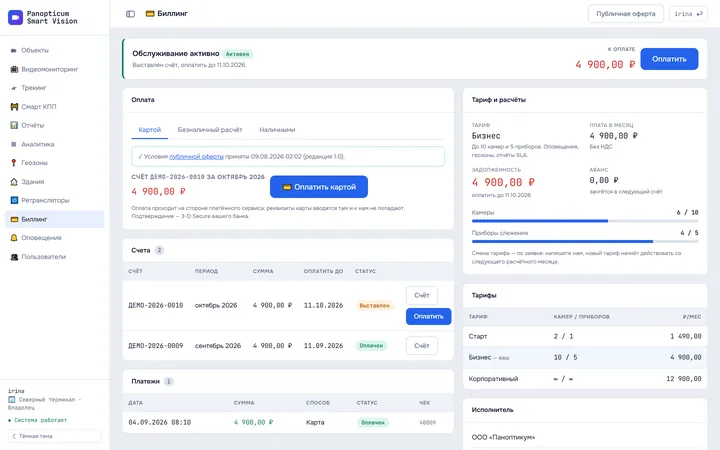Open Объекты section icon in sidebar
This screenshot has height=450, width=720.
click(x=14, y=51)
